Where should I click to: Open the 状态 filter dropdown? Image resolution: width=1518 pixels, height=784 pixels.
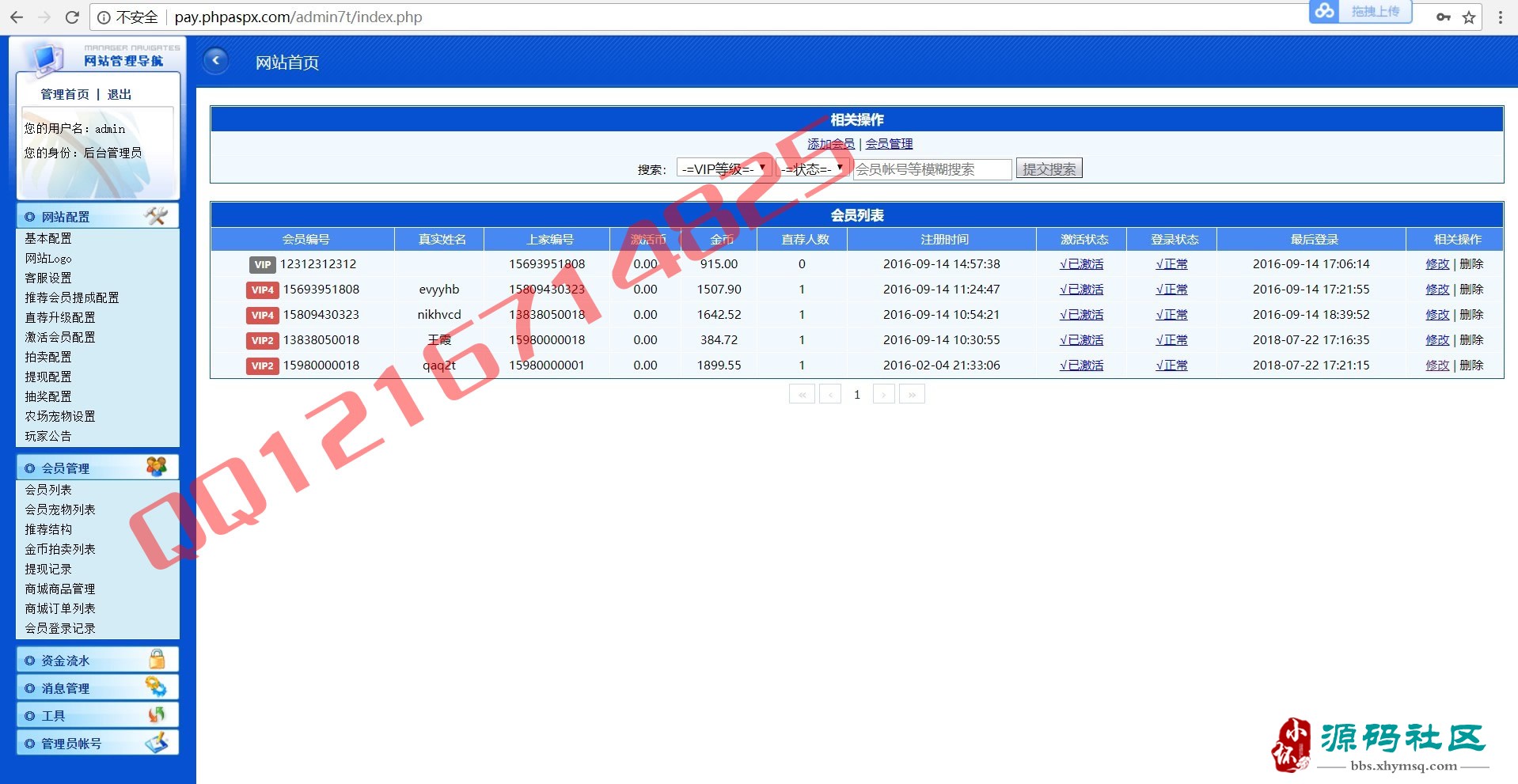tap(813, 169)
